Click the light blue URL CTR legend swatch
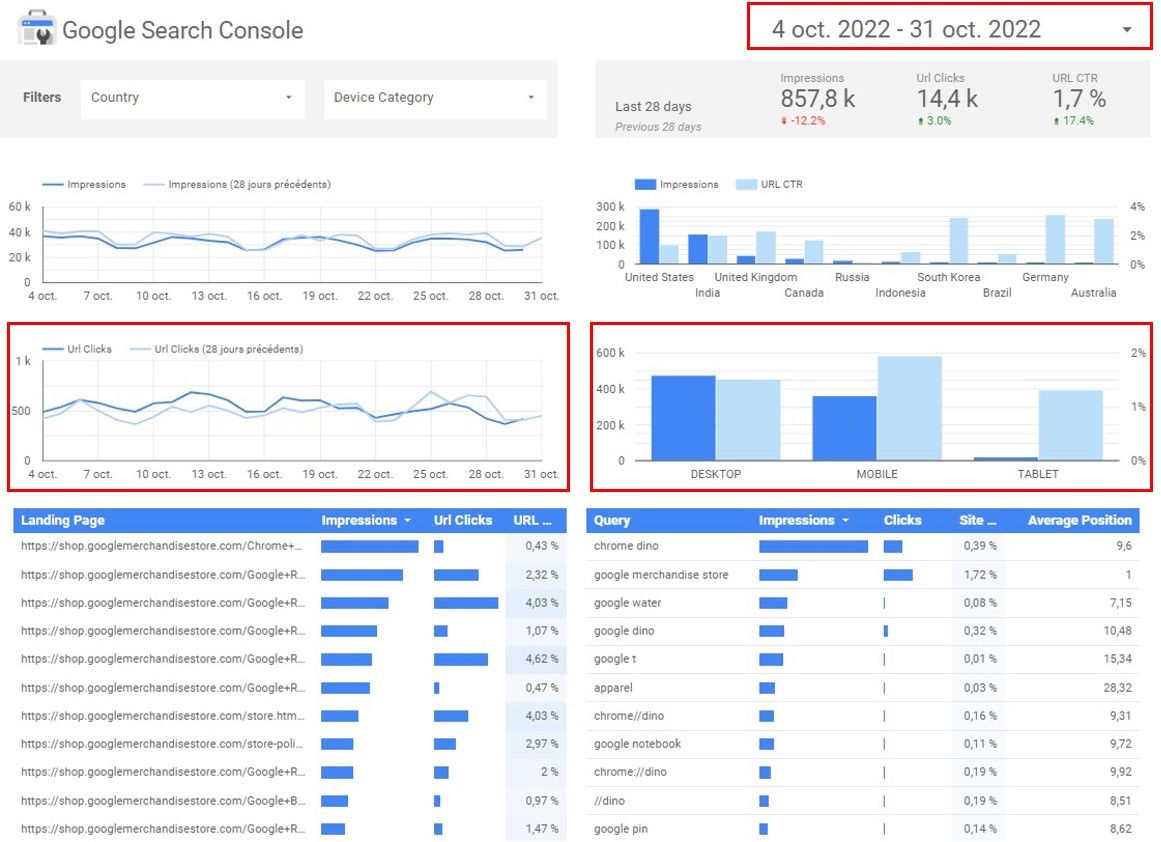 coord(746,184)
